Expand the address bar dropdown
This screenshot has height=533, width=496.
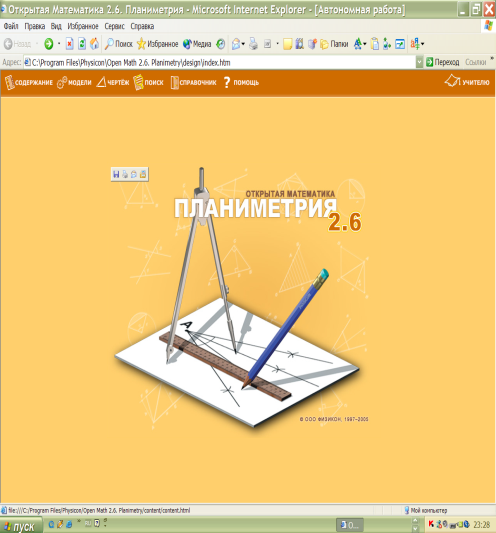click(x=419, y=62)
